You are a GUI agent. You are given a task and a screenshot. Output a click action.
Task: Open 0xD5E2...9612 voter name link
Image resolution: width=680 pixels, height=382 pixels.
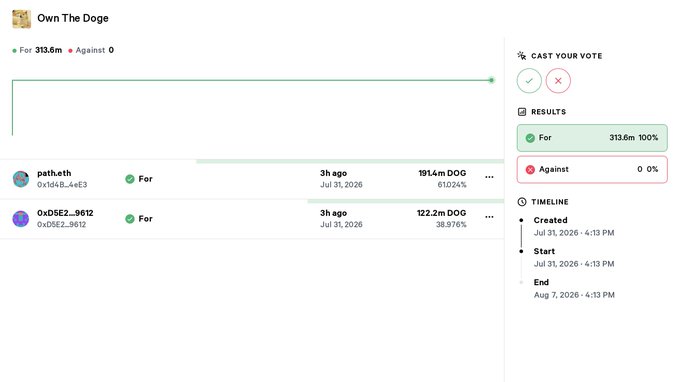65,213
